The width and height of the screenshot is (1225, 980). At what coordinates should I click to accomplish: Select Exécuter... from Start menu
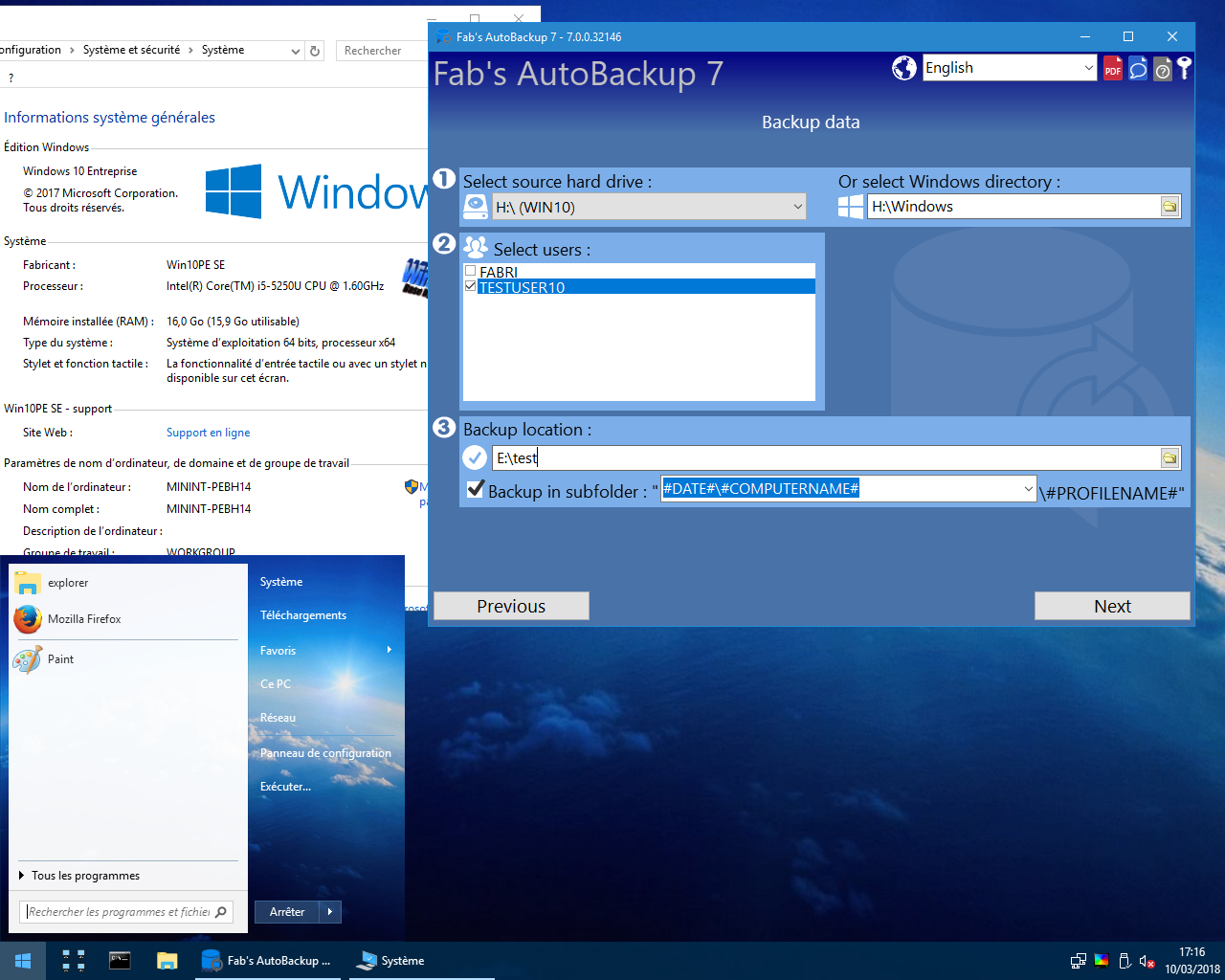pos(285,787)
